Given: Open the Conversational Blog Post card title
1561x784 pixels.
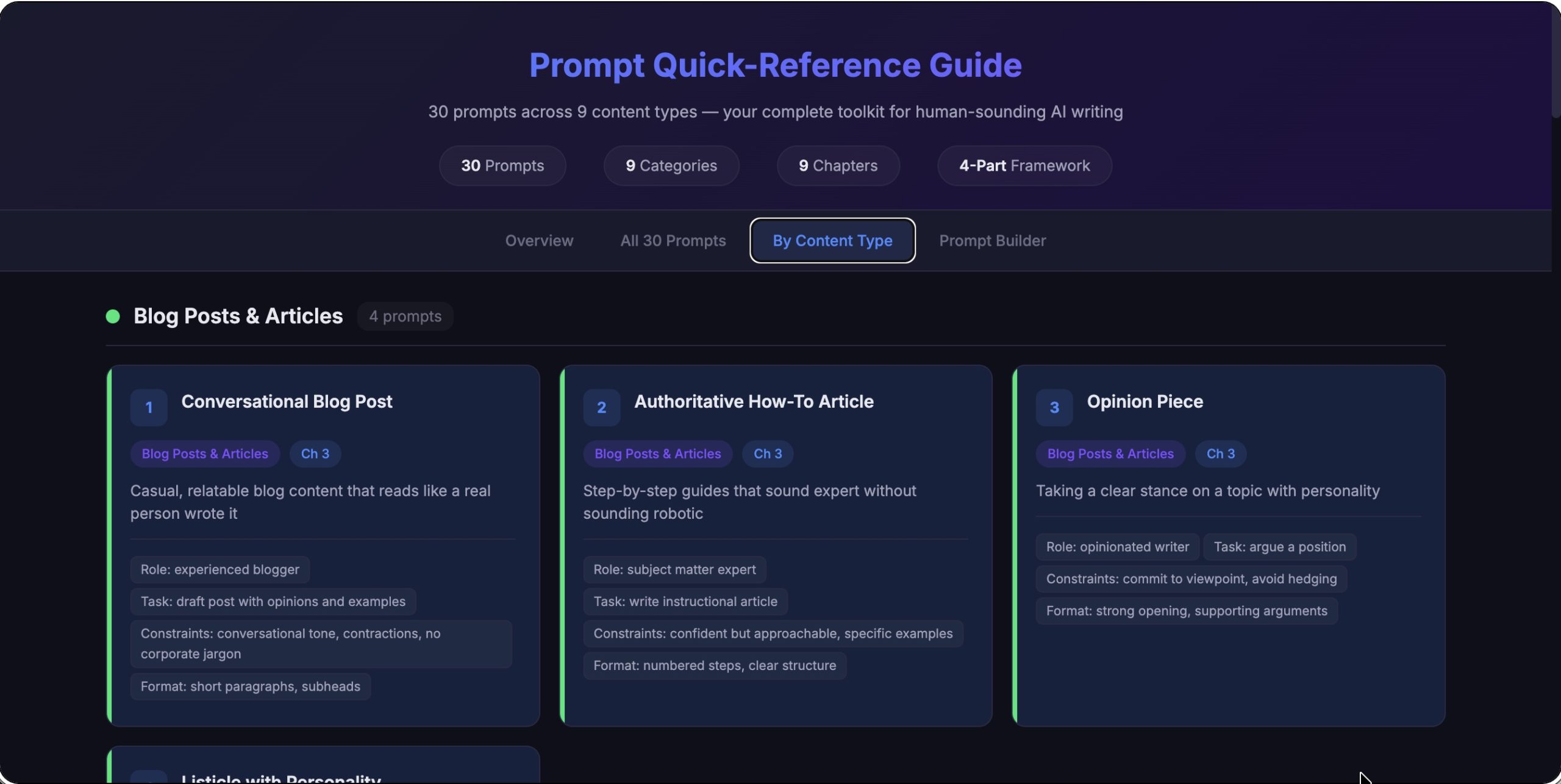Looking at the screenshot, I should pyautogui.click(x=287, y=402).
